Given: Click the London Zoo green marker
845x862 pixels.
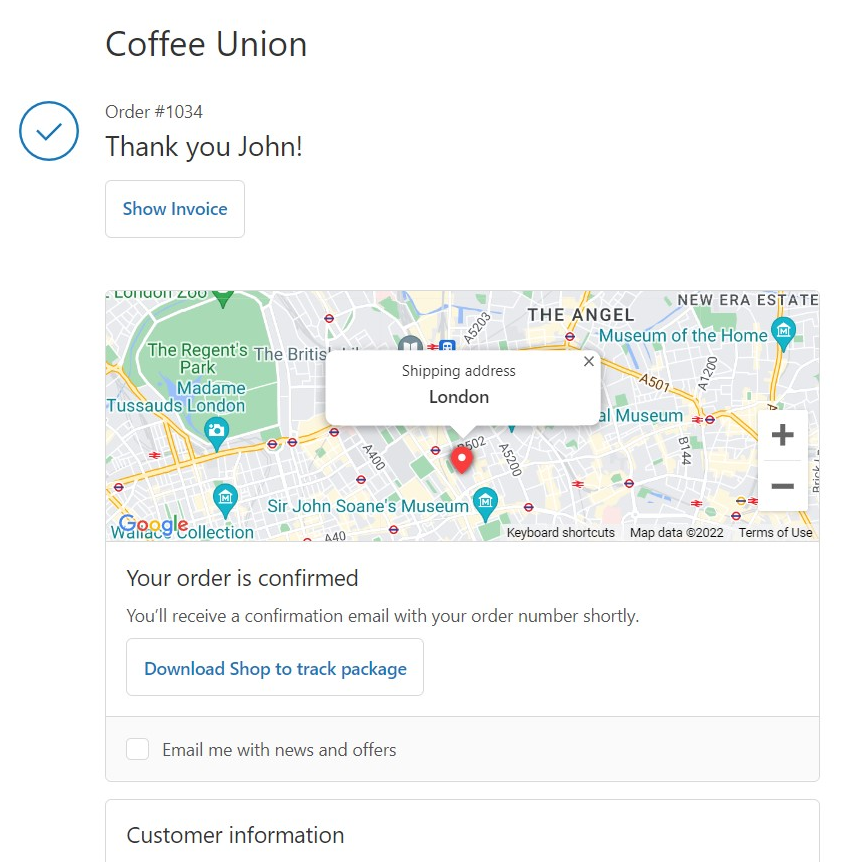Looking at the screenshot, I should click(x=223, y=298).
